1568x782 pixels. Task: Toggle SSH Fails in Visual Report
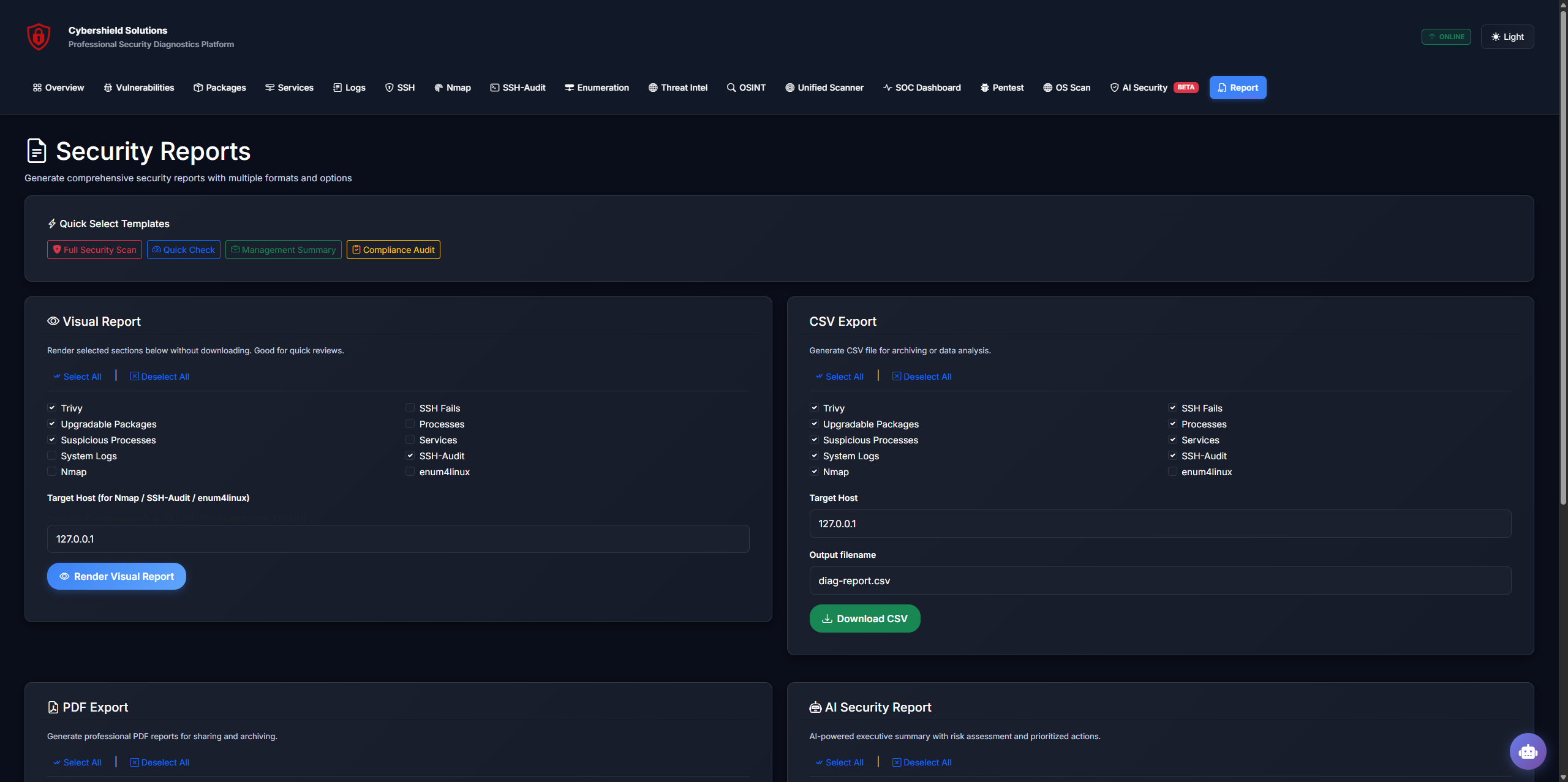pos(410,408)
